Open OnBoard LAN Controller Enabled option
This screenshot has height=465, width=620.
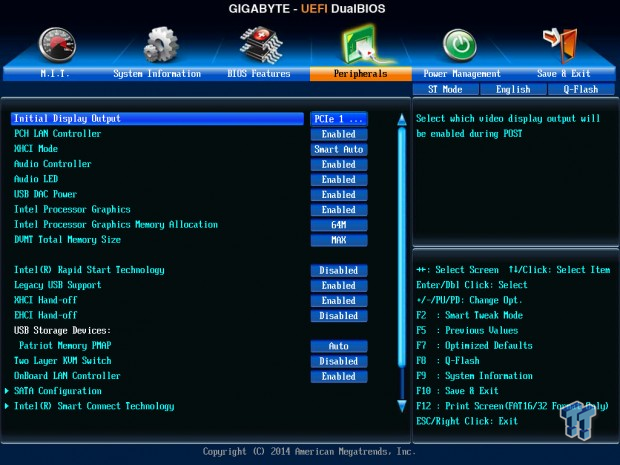pyautogui.click(x=339, y=376)
